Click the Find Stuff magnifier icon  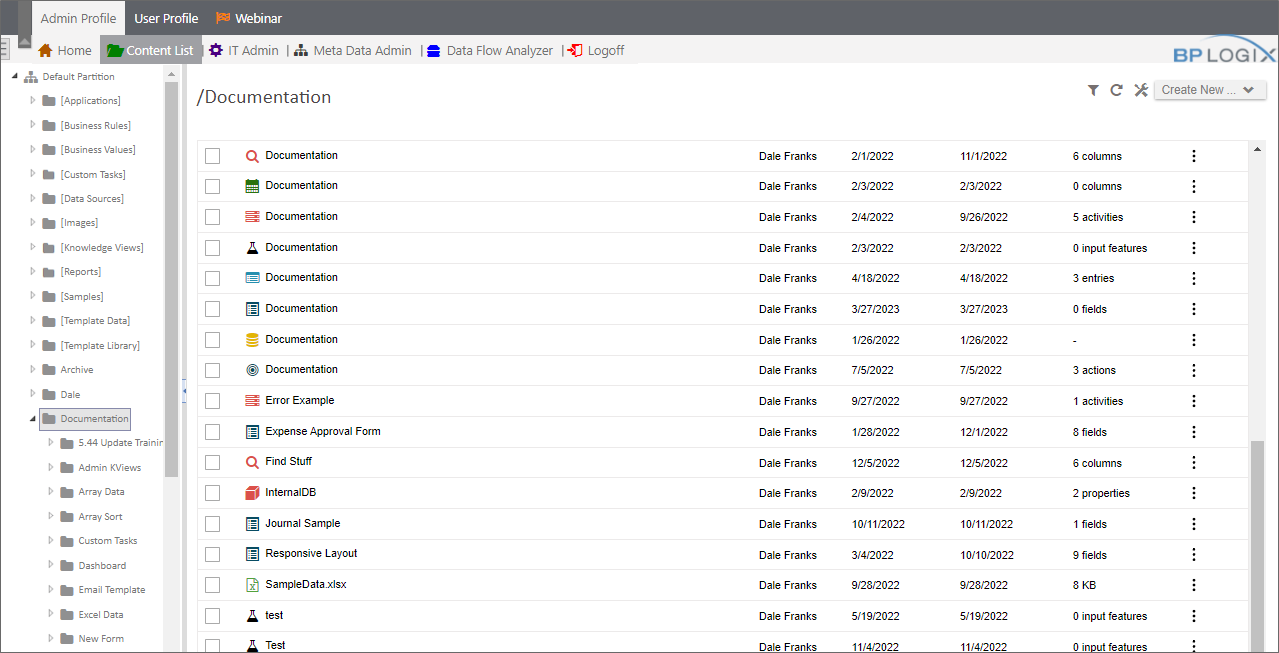tap(252, 462)
